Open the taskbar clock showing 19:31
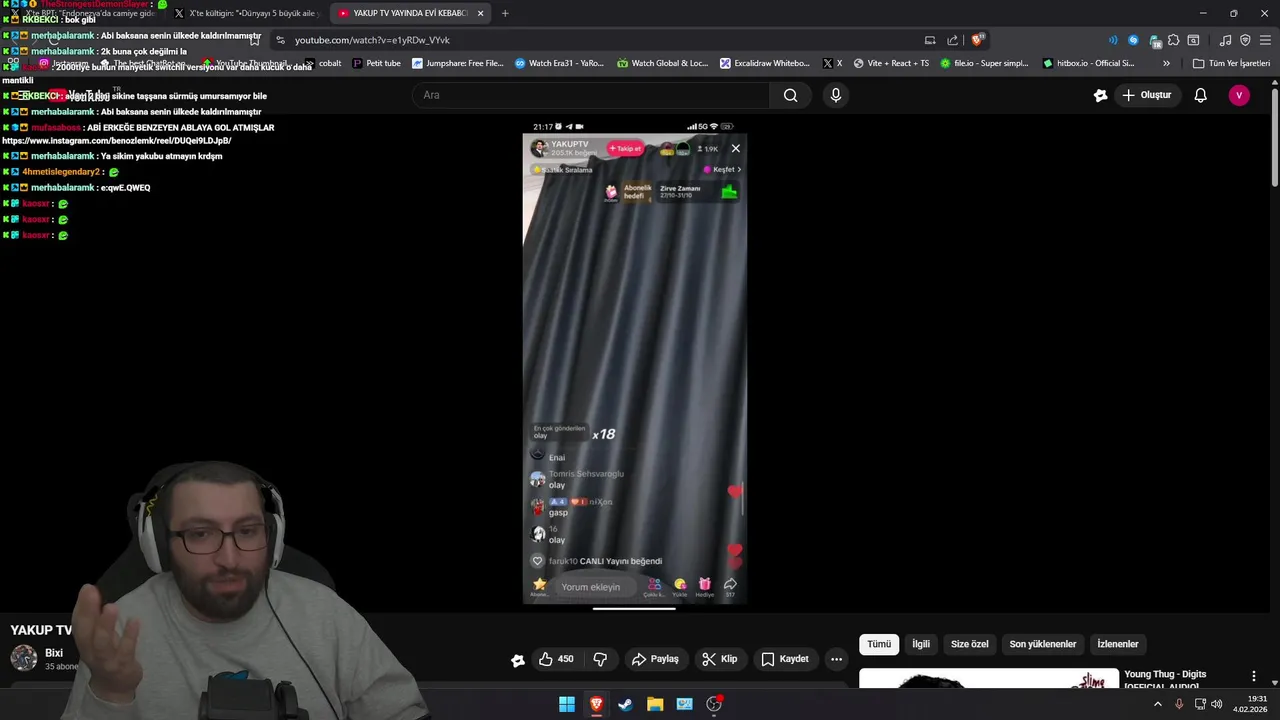1280x720 pixels. pos(1250,704)
